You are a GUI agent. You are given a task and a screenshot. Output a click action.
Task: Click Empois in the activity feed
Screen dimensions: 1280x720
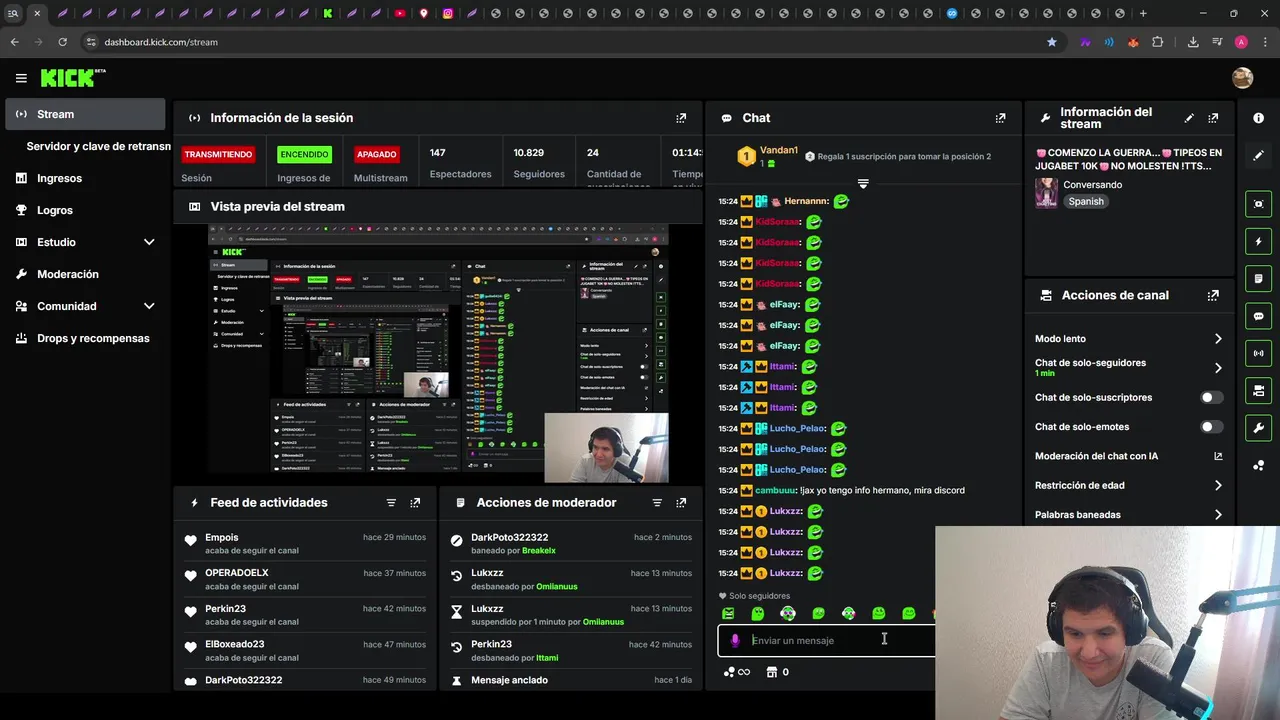tap(222, 537)
